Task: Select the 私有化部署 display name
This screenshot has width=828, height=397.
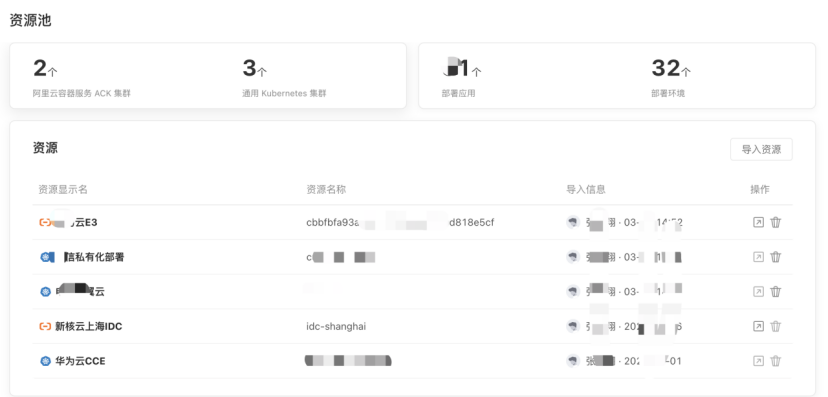Action: pyautogui.click(x=95, y=257)
